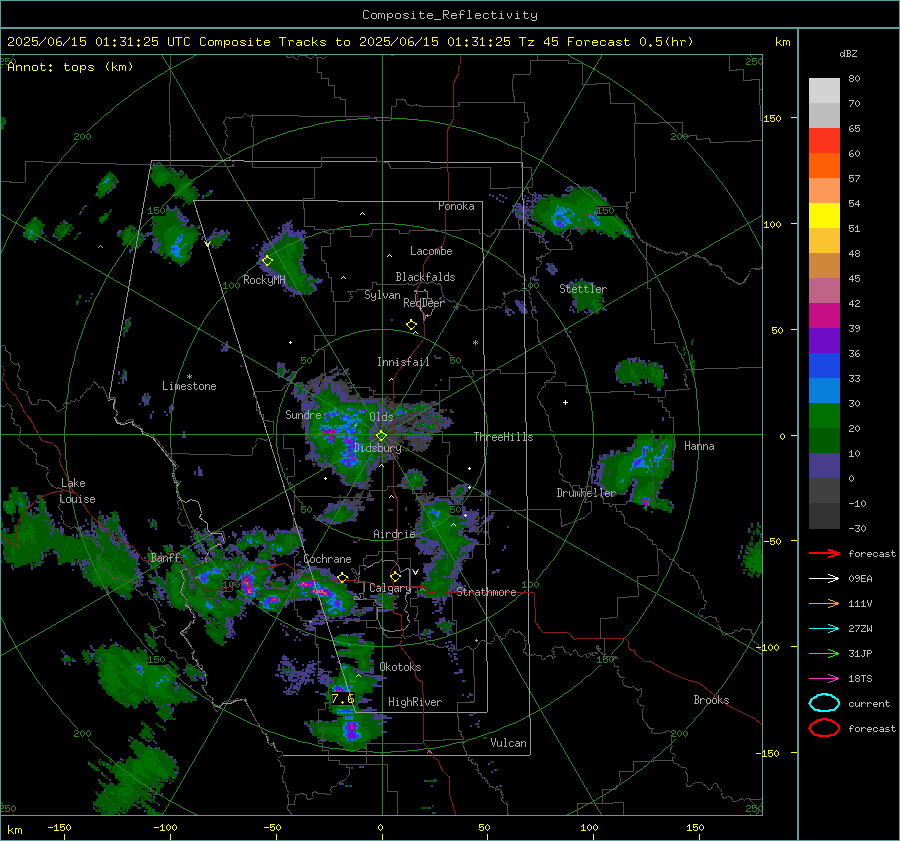Click the white plus marker west of Hanna

click(565, 402)
